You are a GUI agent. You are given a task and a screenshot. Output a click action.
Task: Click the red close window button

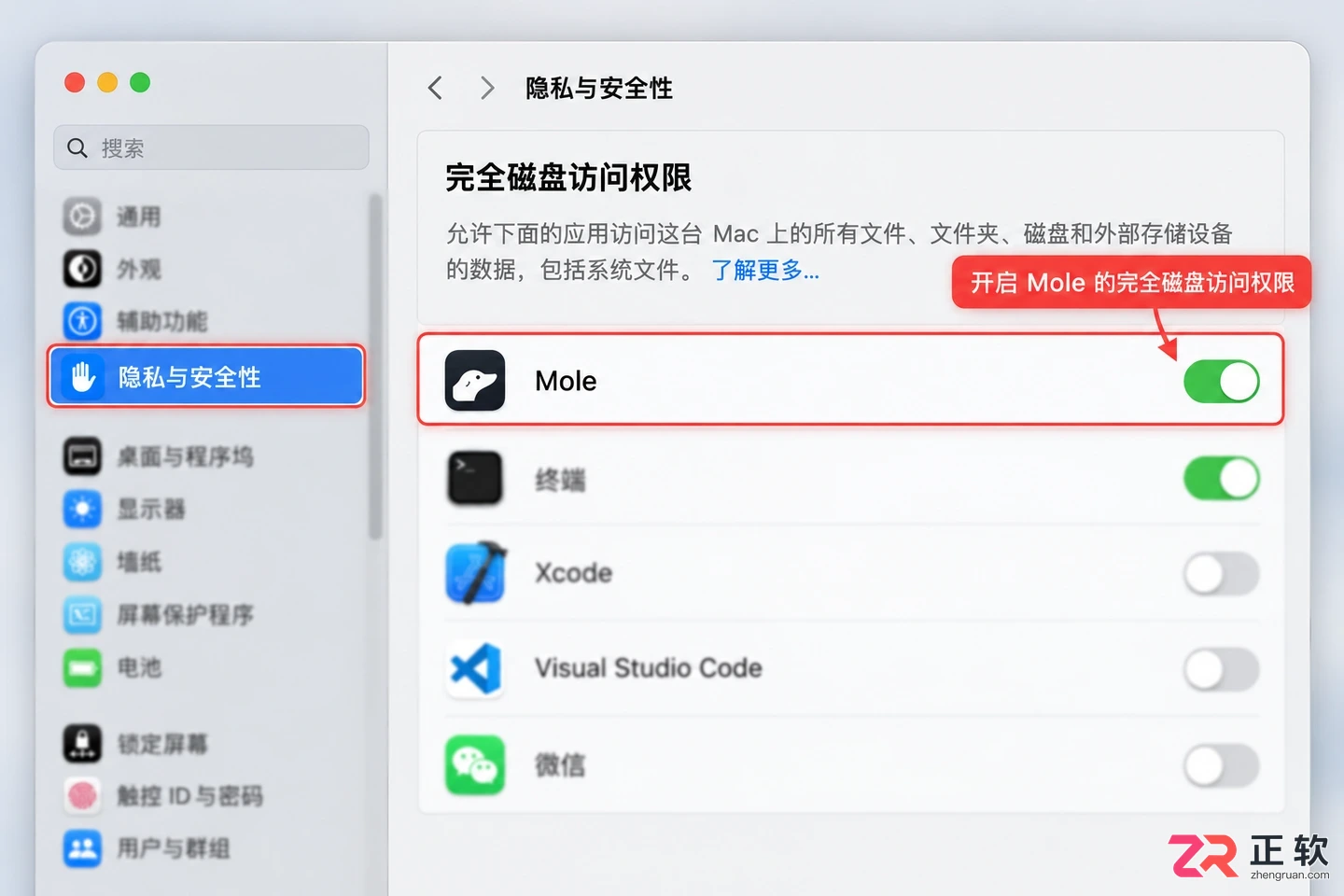[x=75, y=82]
